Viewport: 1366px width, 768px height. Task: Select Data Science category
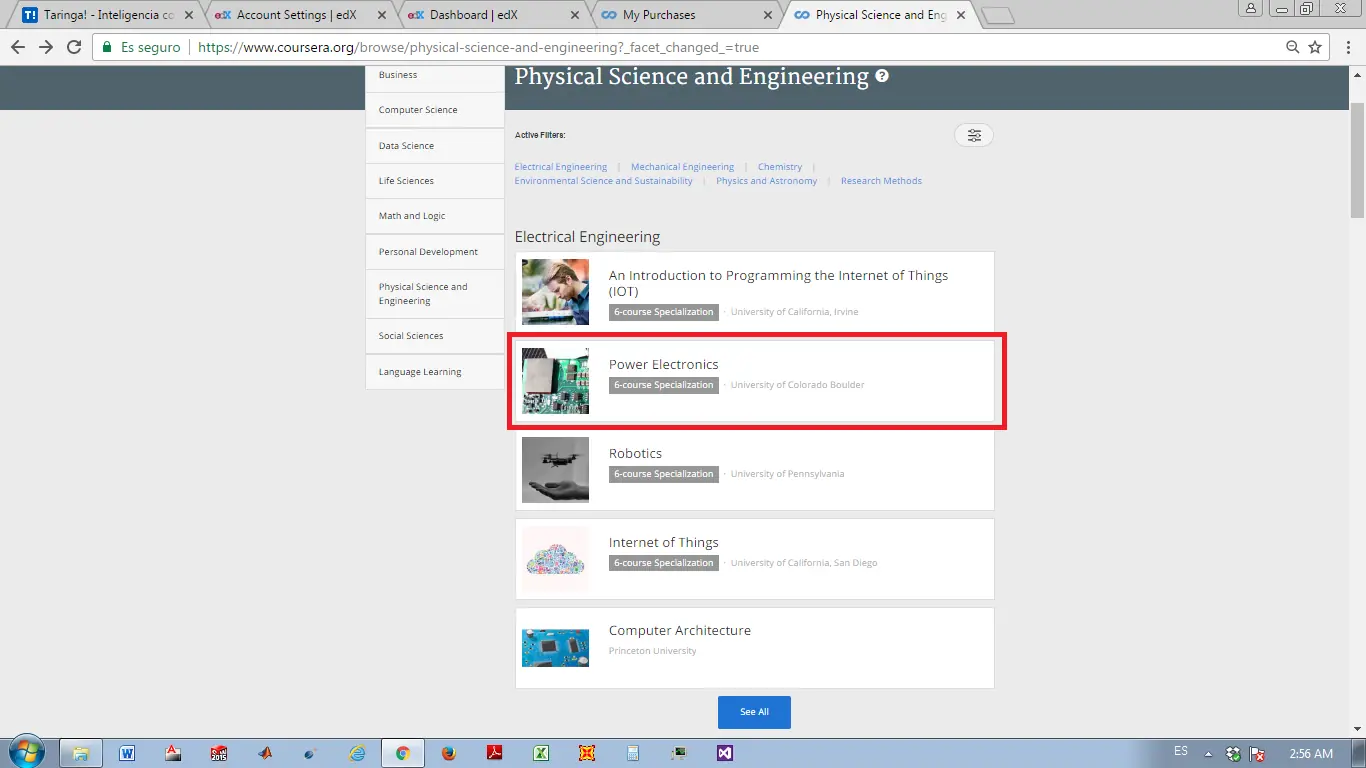[435, 146]
